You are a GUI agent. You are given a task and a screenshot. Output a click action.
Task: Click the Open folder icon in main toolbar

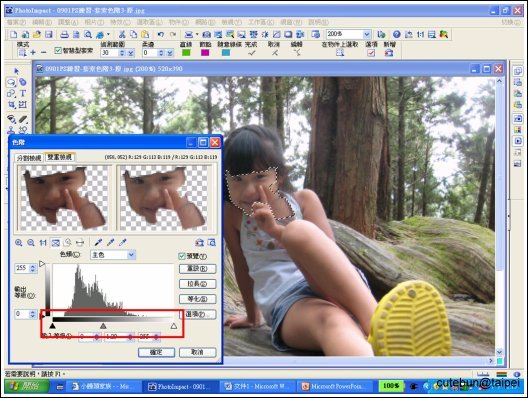coord(37,34)
